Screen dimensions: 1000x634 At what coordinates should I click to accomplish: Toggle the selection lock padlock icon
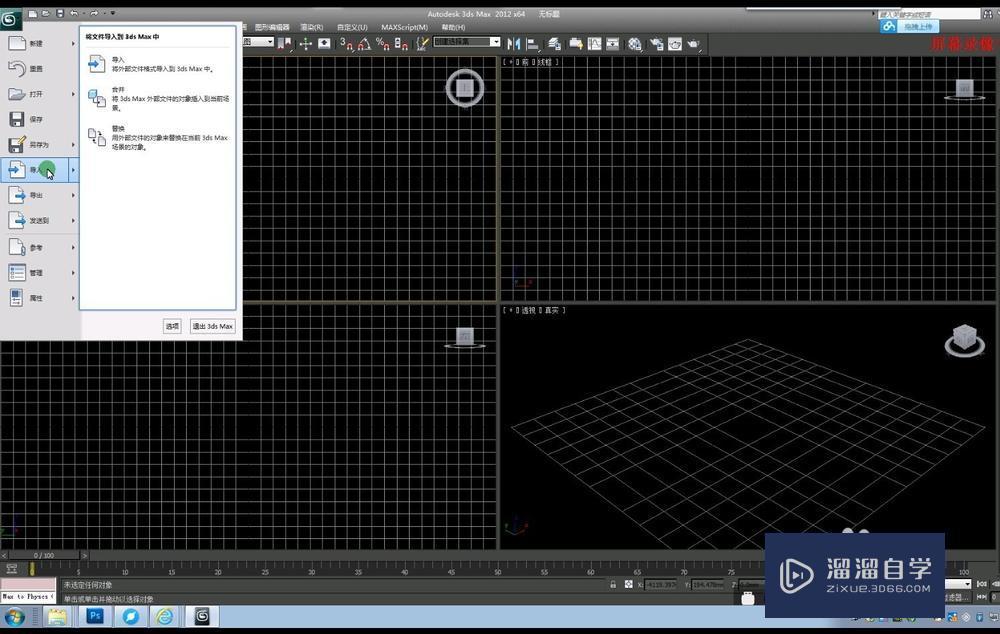[613, 584]
